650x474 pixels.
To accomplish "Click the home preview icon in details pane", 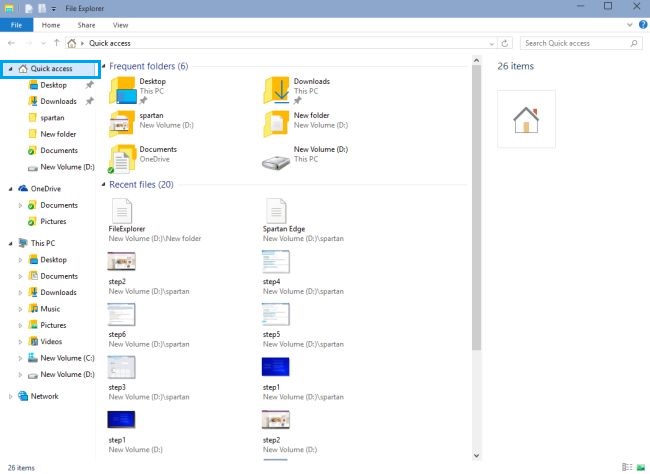I will pyautogui.click(x=526, y=119).
